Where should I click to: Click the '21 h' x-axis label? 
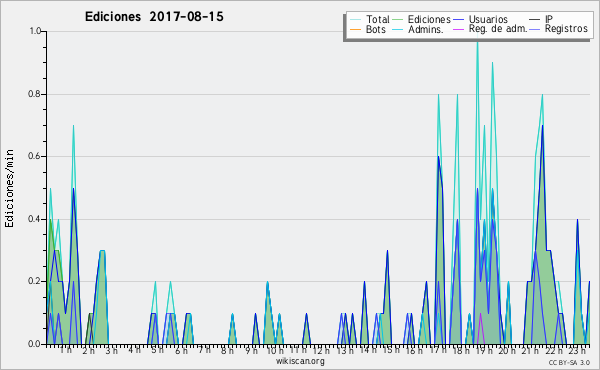click(x=530, y=351)
